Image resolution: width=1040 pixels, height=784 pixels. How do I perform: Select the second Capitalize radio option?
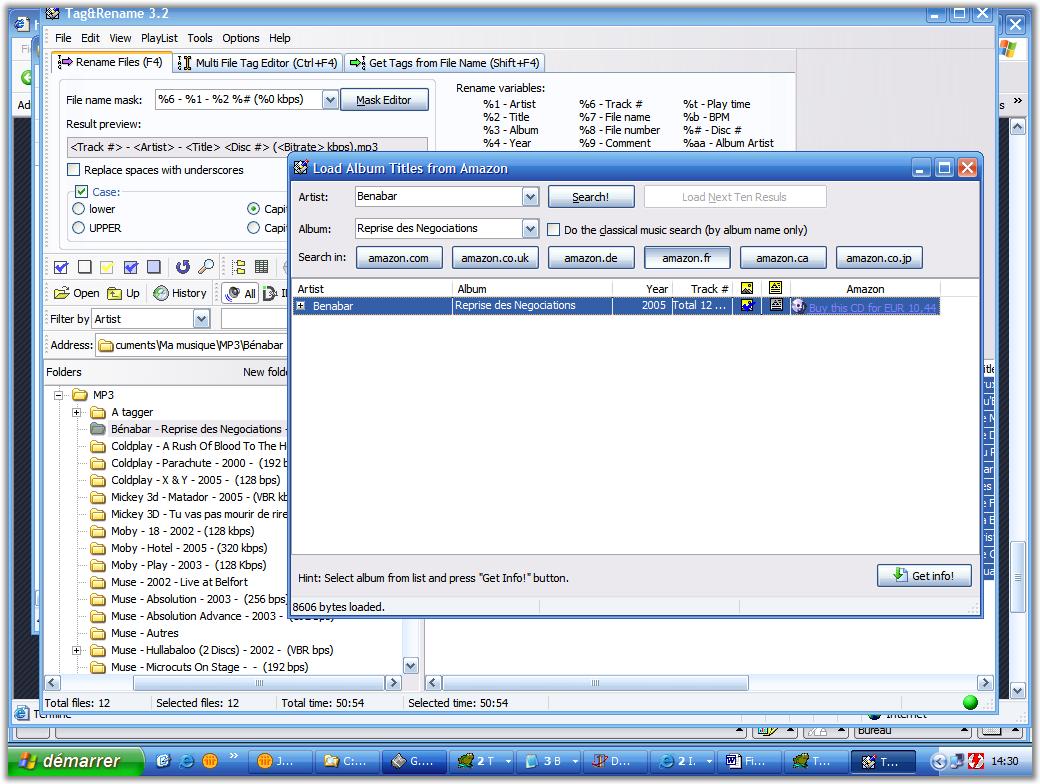coord(253,228)
